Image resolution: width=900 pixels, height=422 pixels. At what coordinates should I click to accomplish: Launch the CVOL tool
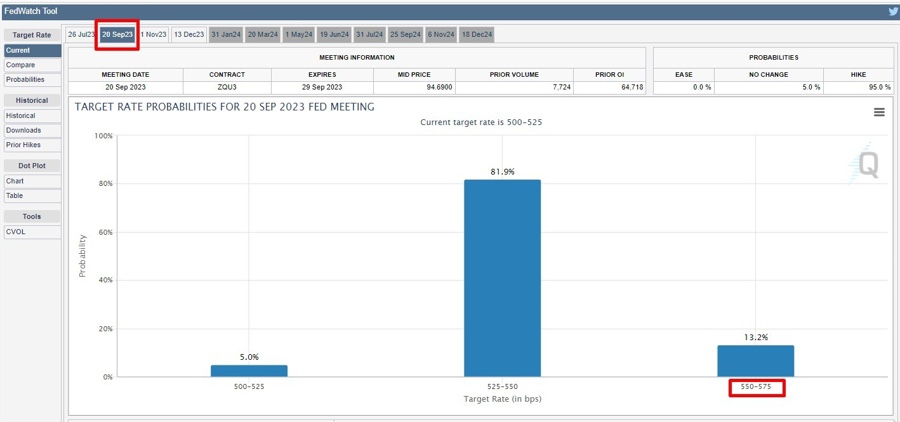(16, 231)
